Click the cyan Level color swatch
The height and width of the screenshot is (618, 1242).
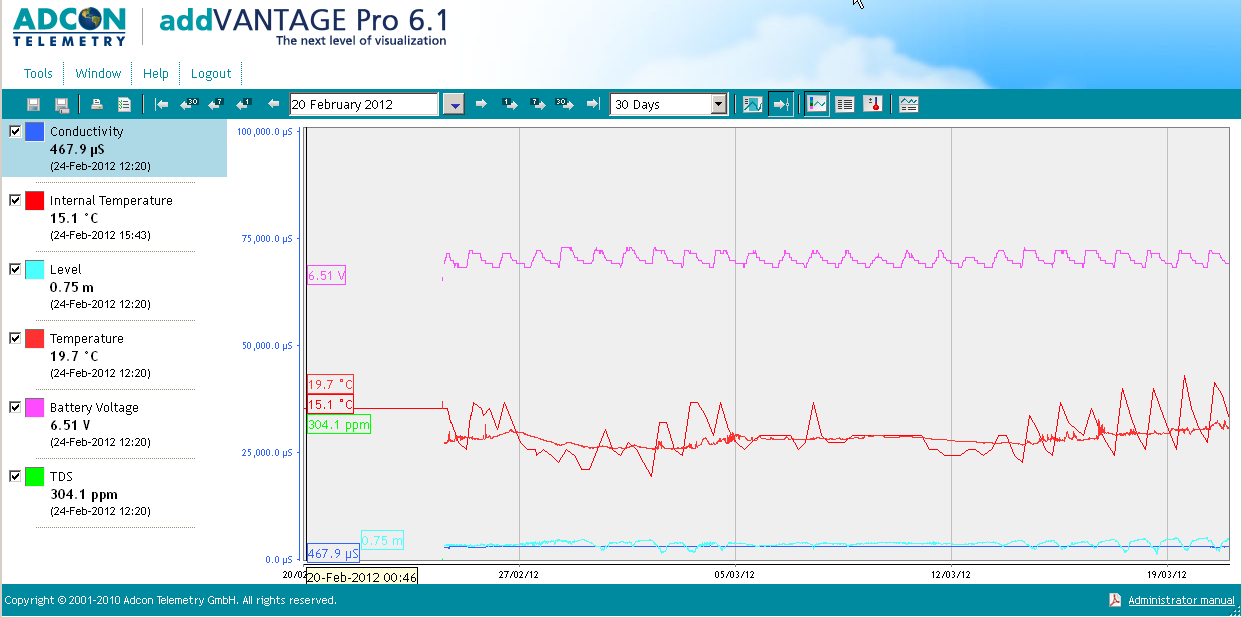(34, 270)
